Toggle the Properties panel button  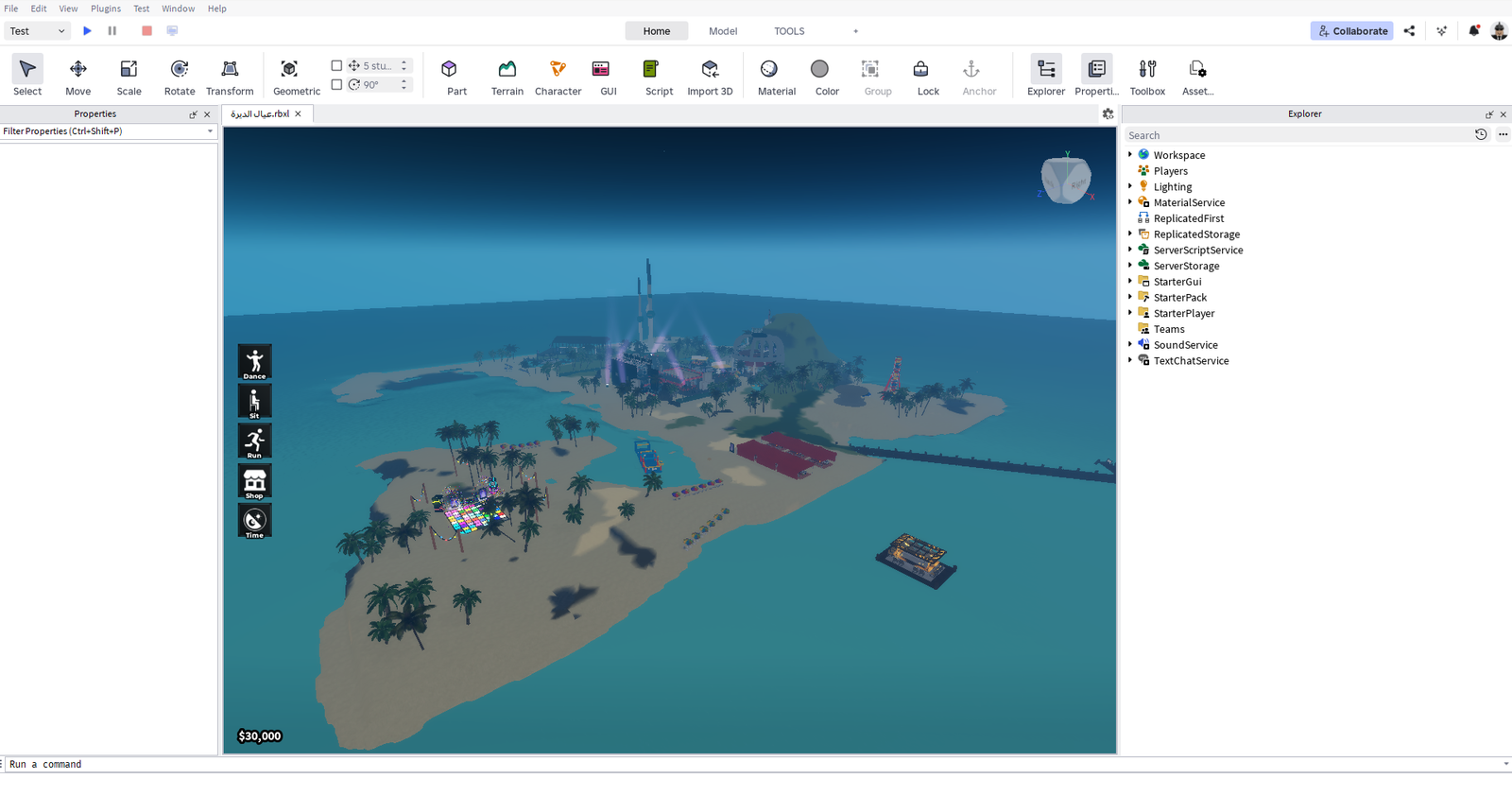pyautogui.click(x=1096, y=76)
